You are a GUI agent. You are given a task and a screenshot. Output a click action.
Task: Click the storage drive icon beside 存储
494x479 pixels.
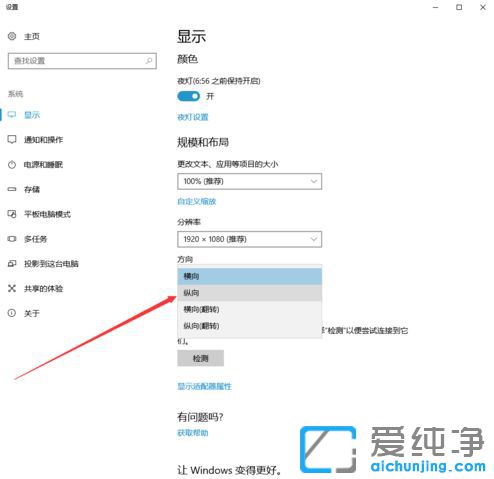tap(12, 189)
